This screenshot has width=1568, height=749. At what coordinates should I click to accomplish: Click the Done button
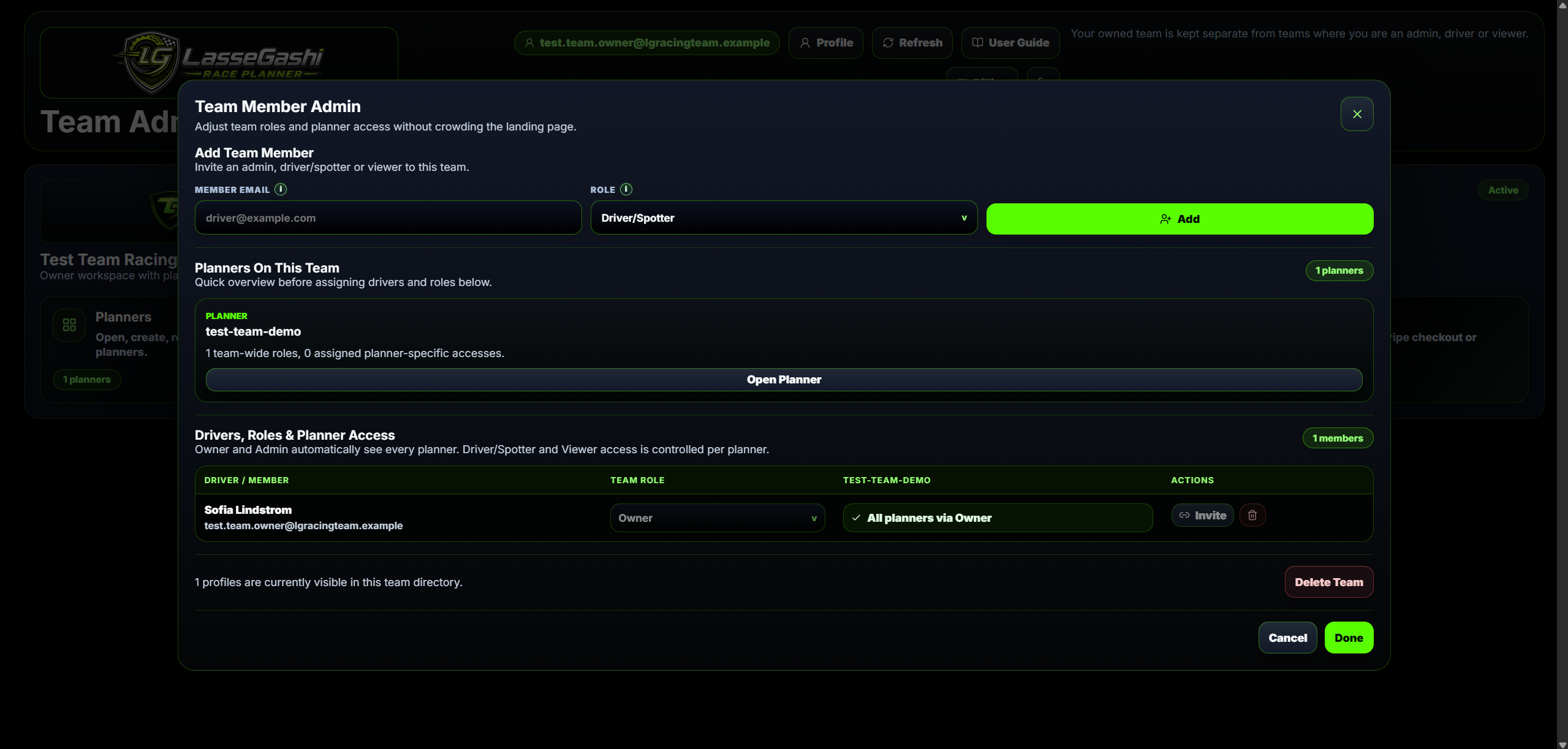(1349, 638)
